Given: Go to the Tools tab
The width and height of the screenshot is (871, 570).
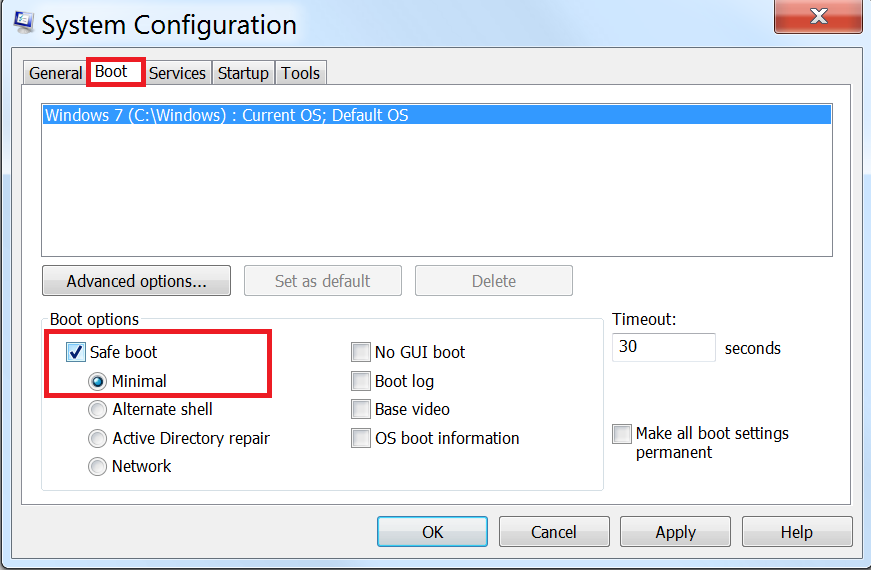Looking at the screenshot, I should [x=301, y=73].
